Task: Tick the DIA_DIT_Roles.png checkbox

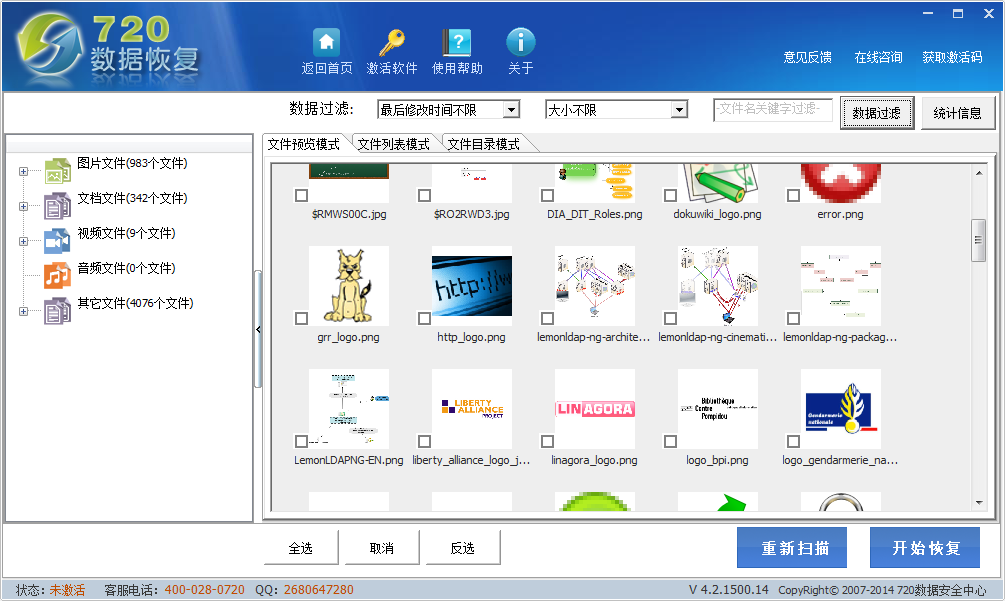Action: pyautogui.click(x=547, y=195)
